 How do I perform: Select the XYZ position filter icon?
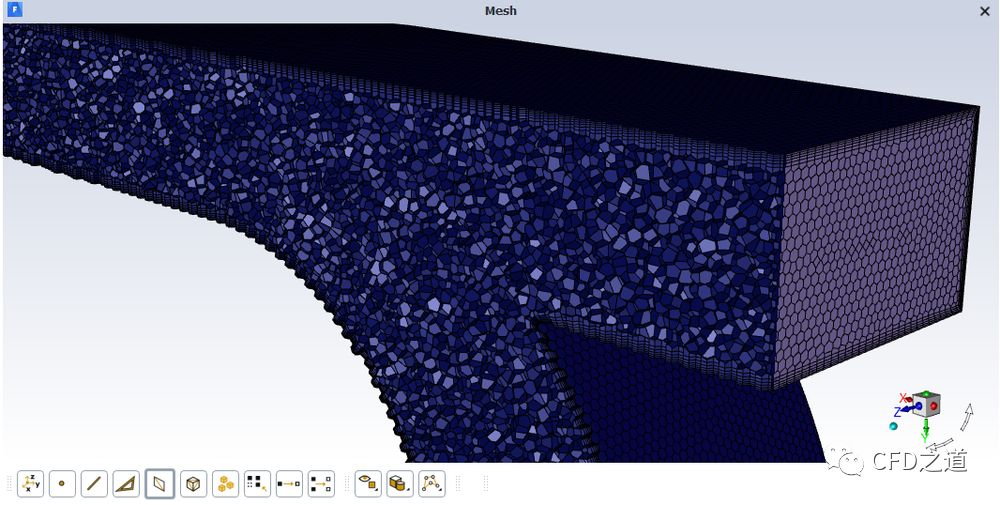(30, 484)
